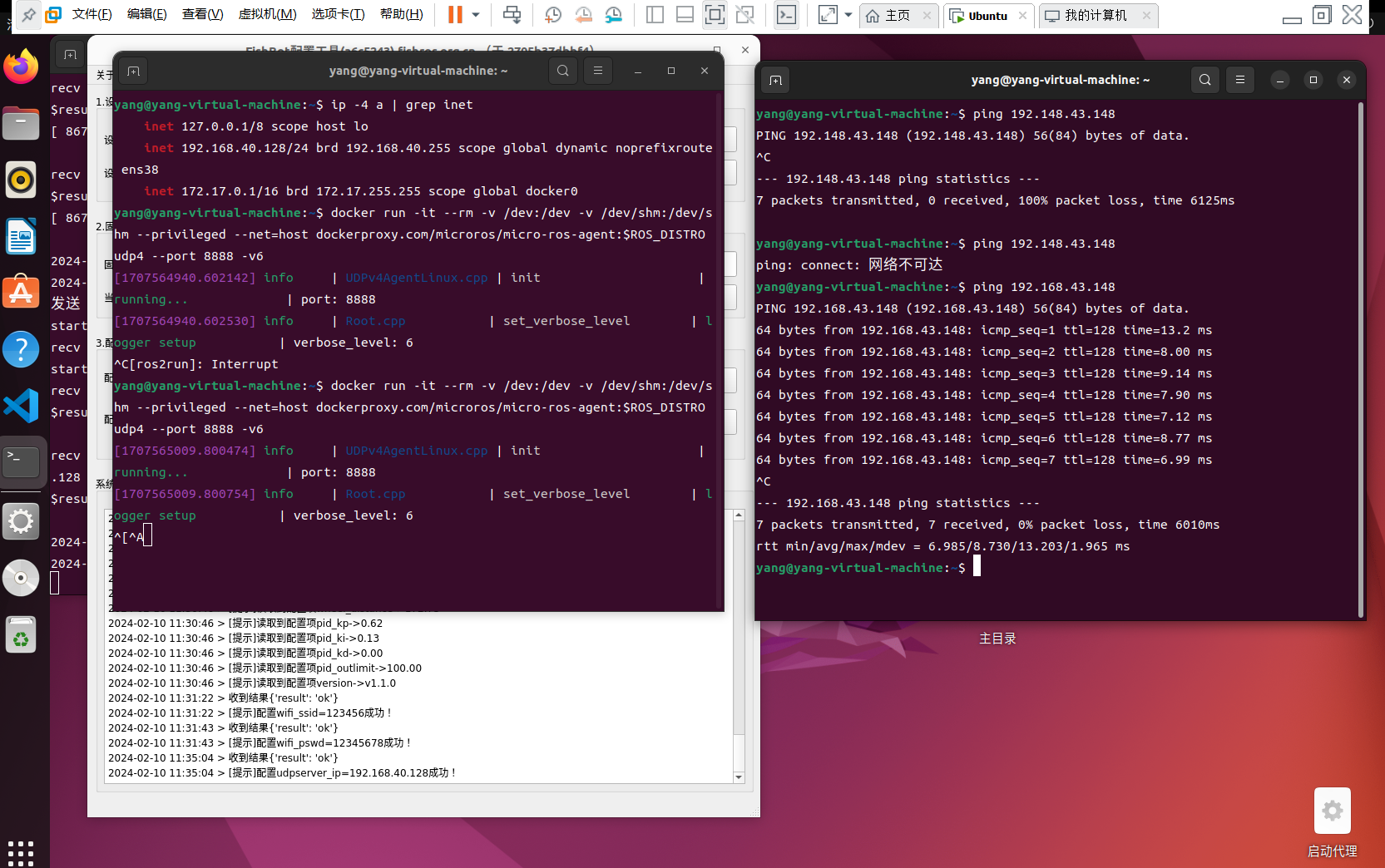1385x868 pixels.
Task: Enter full screen mode in VMware toolbar
Action: [715, 15]
